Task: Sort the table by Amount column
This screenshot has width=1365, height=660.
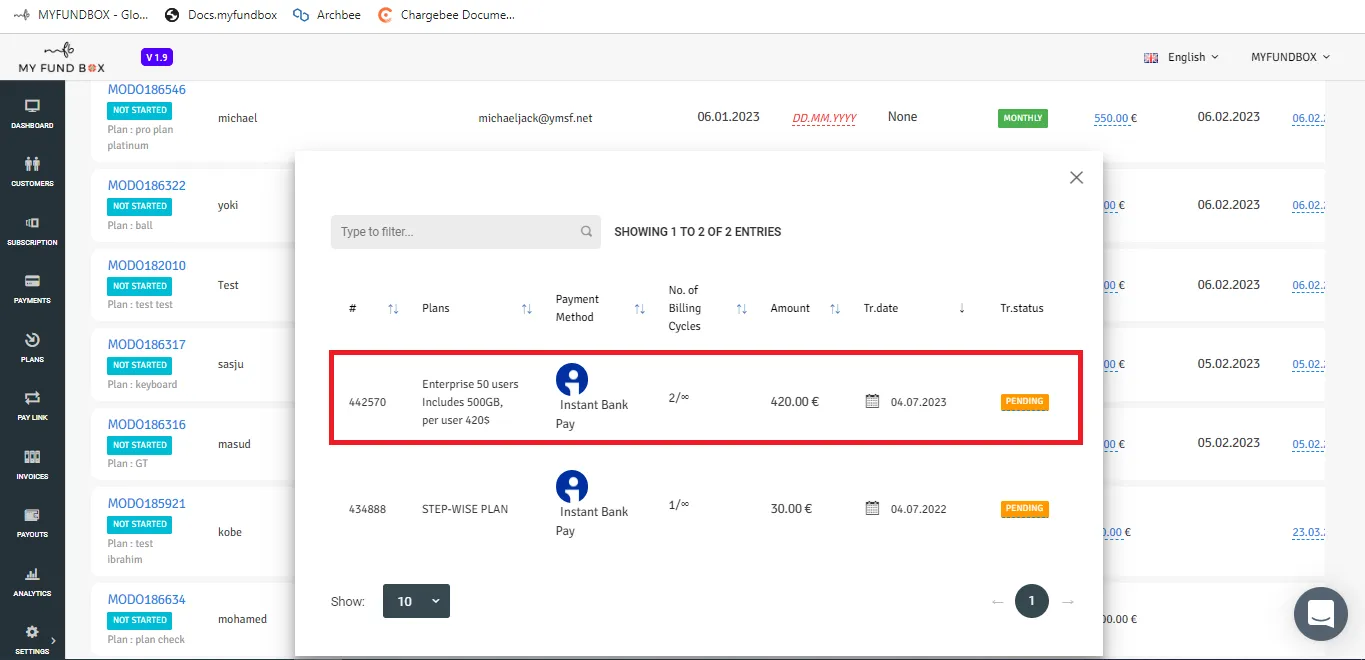Action: [835, 309]
